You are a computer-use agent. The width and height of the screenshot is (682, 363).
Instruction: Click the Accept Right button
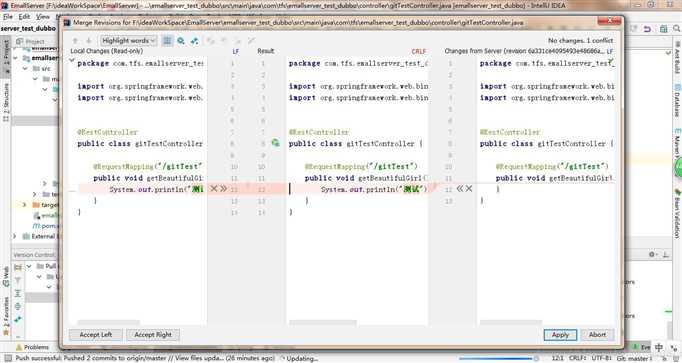[x=153, y=335]
